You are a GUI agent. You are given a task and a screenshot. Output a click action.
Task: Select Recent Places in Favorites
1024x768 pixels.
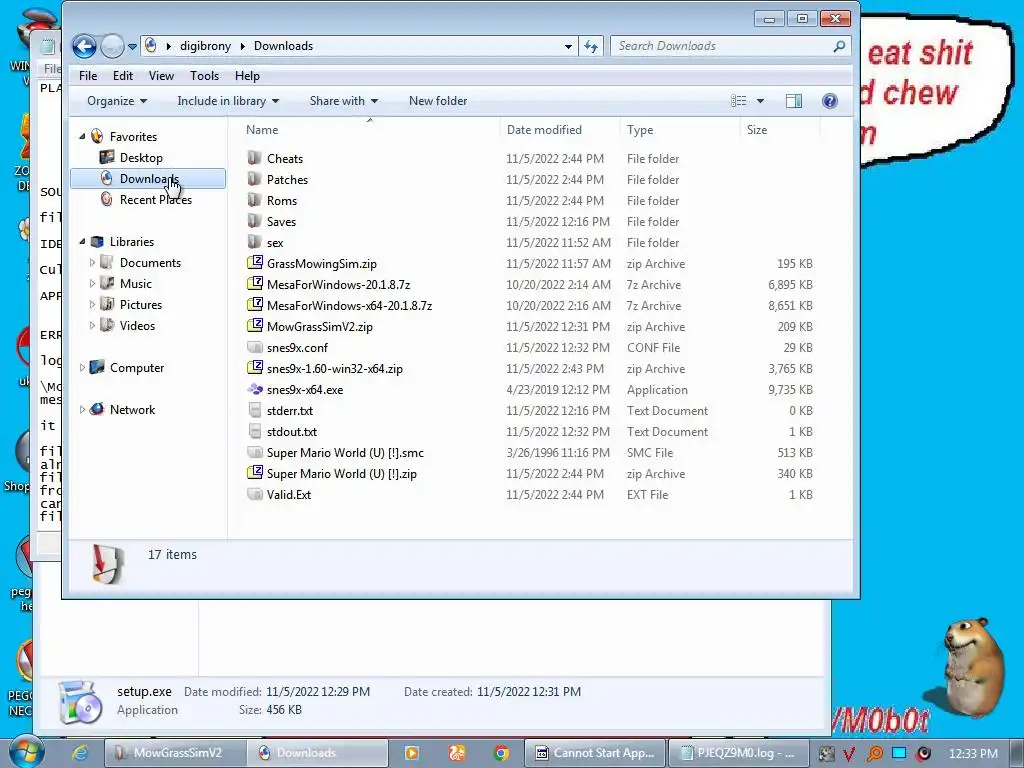(155, 200)
